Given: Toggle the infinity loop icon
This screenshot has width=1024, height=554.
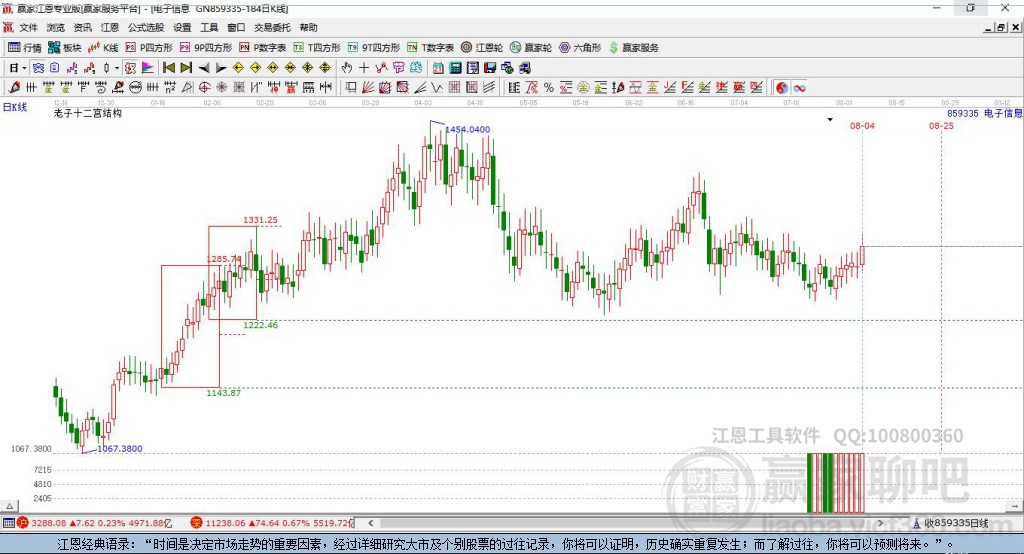Looking at the screenshot, I should pyautogui.click(x=799, y=88).
